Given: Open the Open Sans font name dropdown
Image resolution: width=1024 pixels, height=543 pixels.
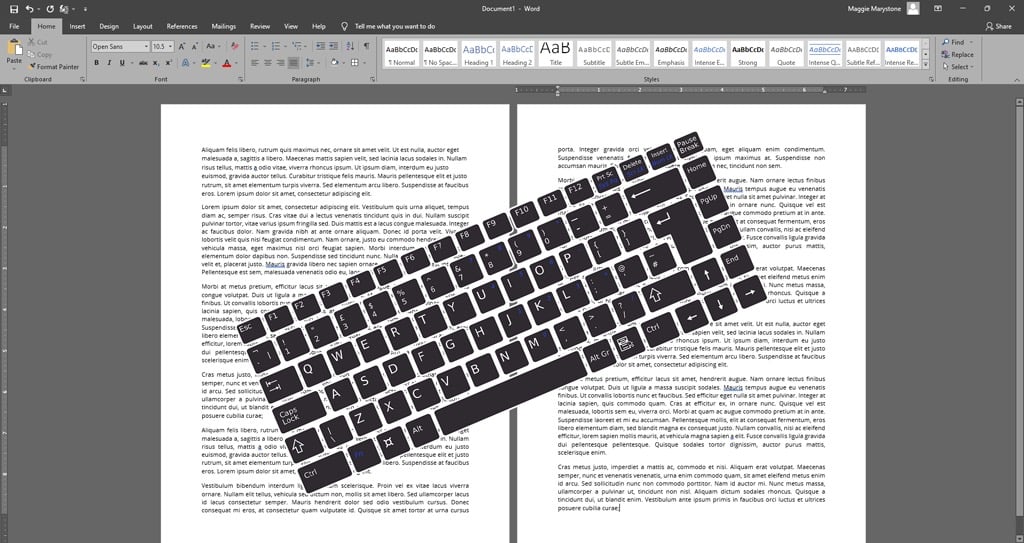Looking at the screenshot, I should click(146, 46).
